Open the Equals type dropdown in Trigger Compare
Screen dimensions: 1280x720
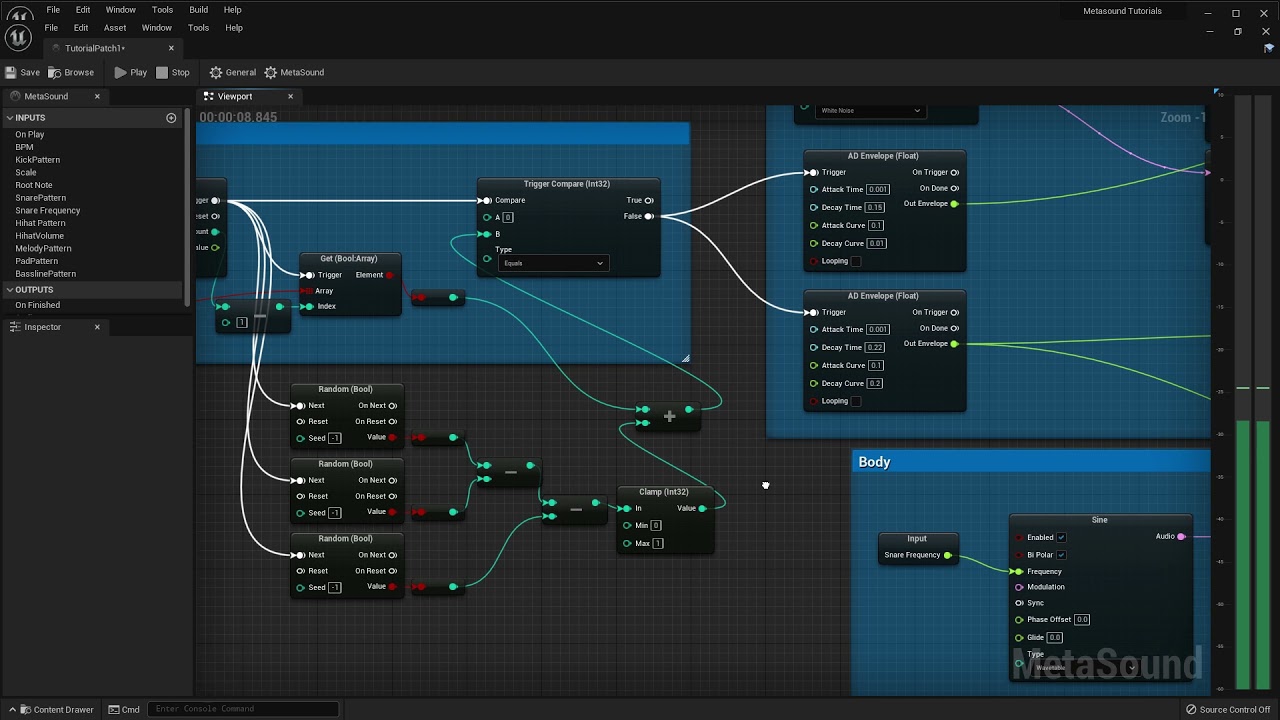[x=552, y=263]
